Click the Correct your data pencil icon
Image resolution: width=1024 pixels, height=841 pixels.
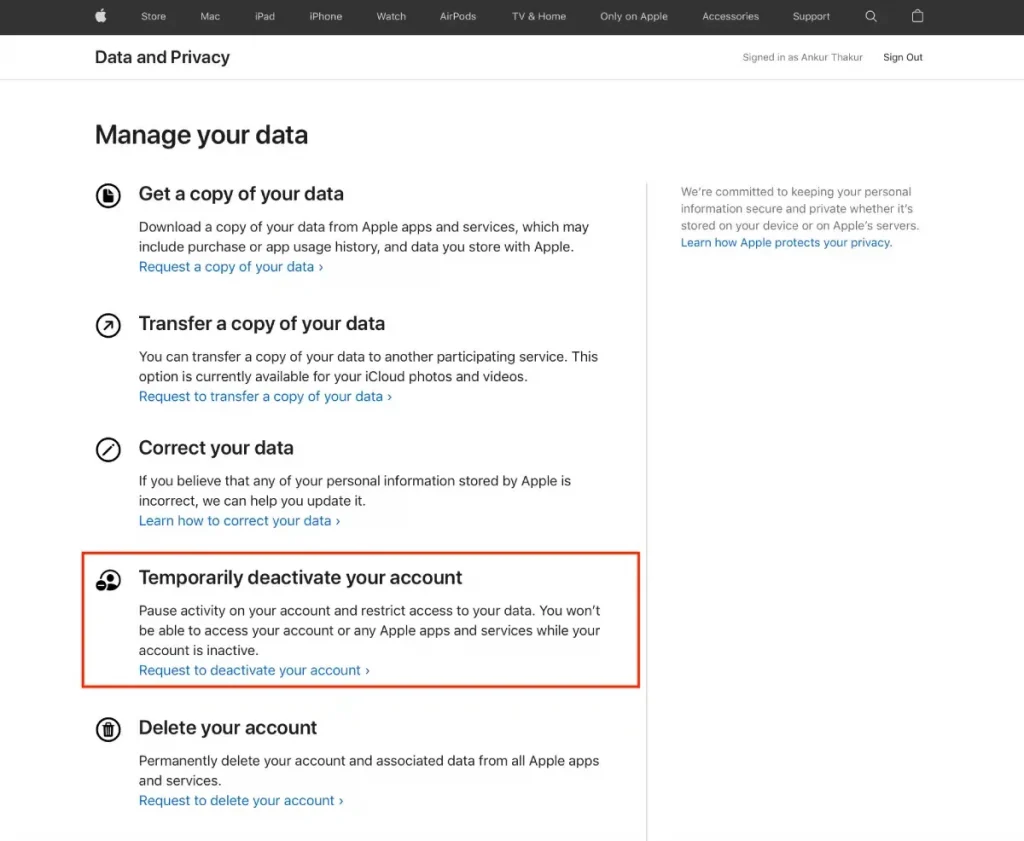point(108,449)
